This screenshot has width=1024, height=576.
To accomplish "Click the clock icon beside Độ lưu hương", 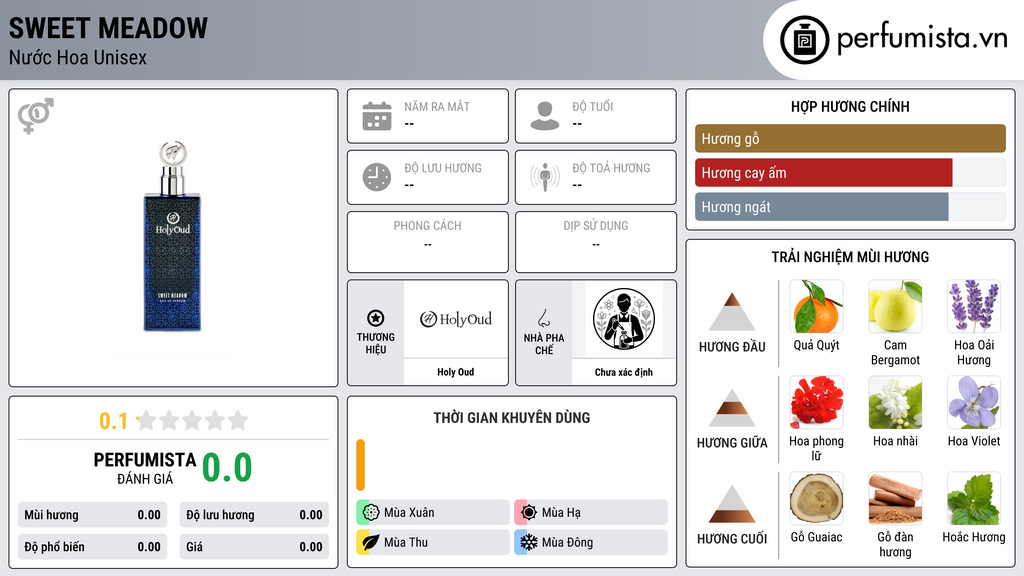I will click(377, 177).
